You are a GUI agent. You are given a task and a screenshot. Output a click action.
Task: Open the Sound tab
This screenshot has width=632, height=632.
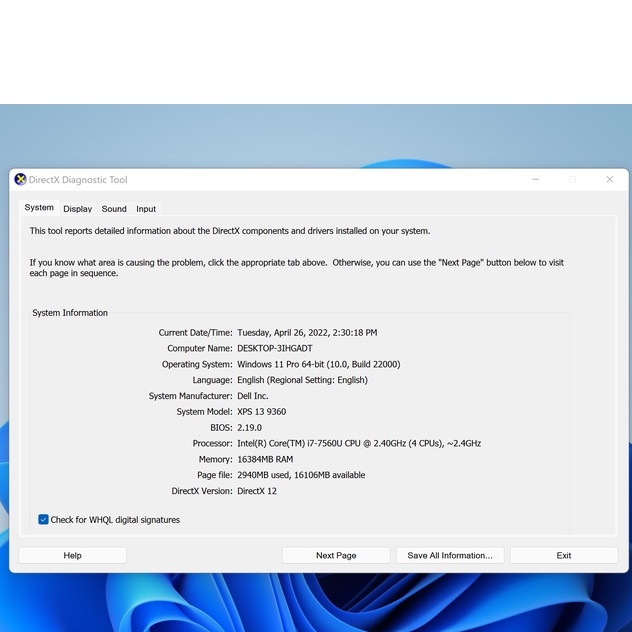(x=114, y=209)
